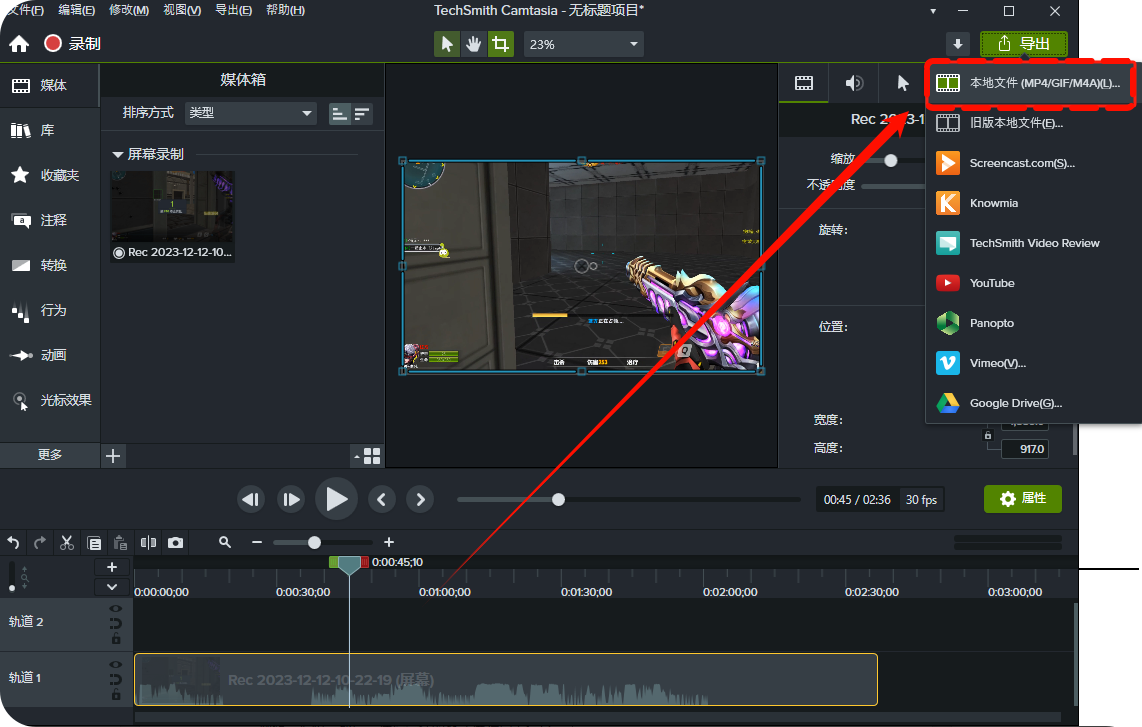
Task: Play the video preview
Action: tap(336, 499)
